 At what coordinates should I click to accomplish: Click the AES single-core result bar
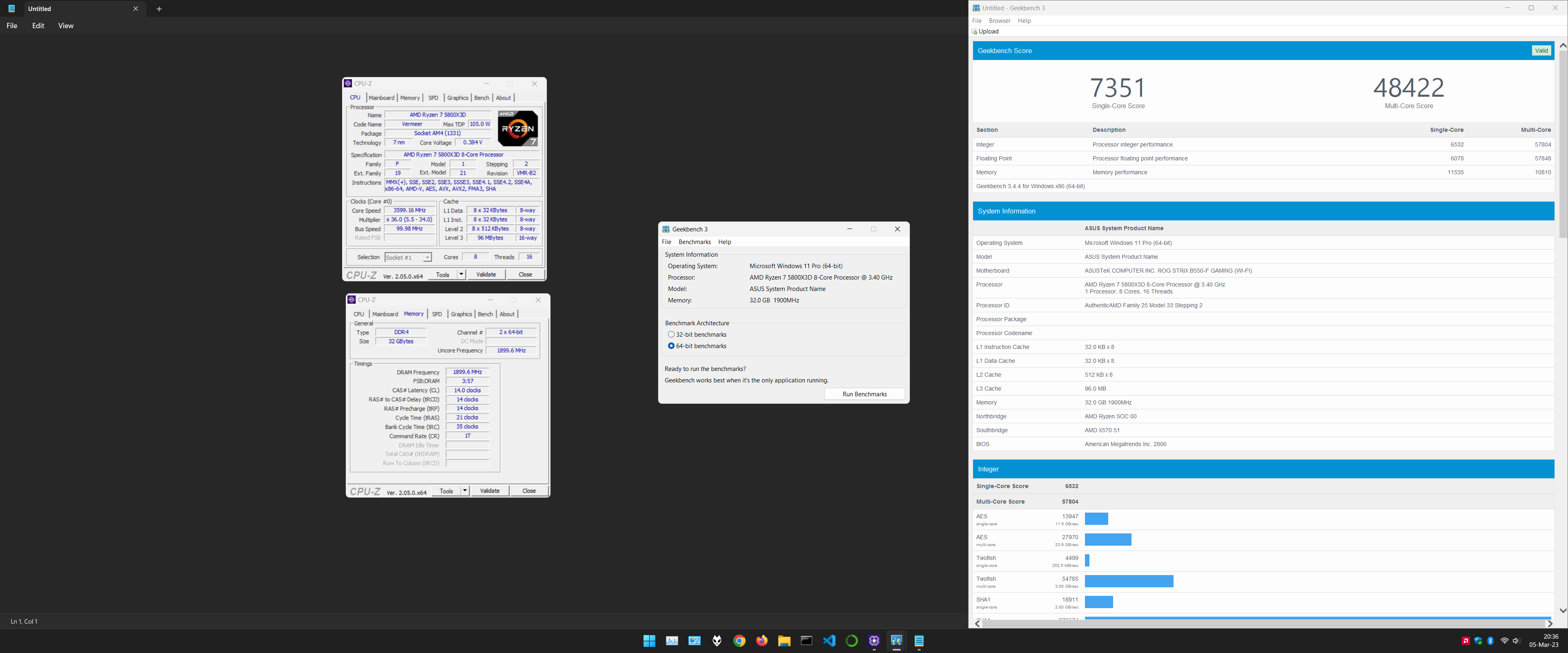click(1096, 519)
